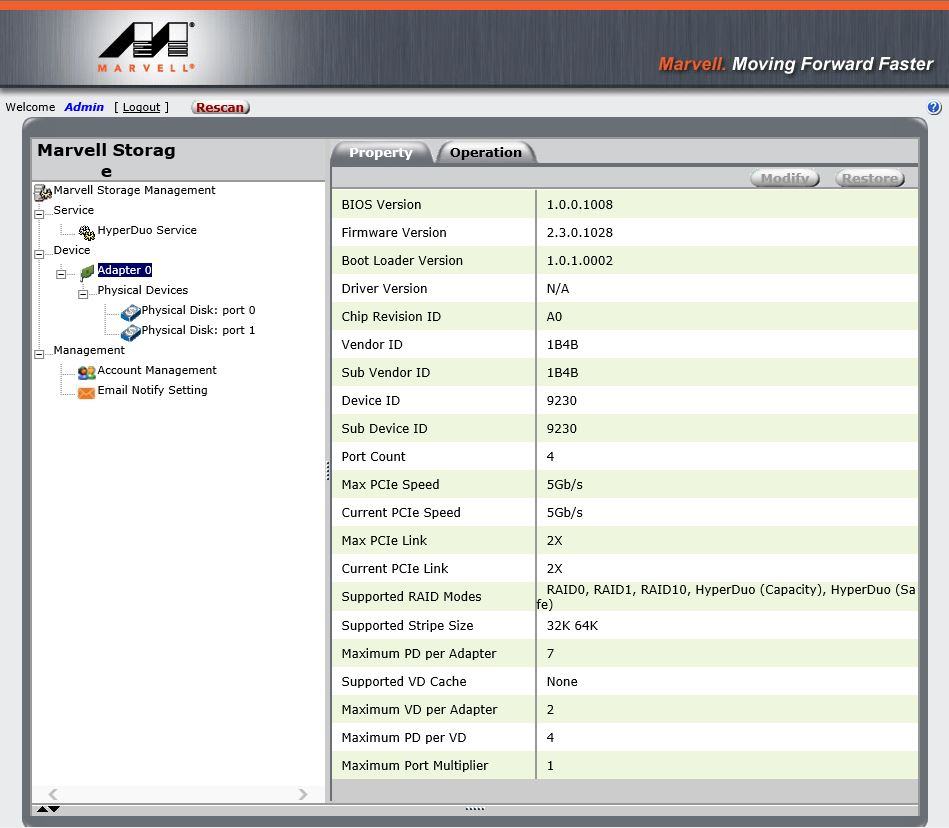Click the Driver Version N/A value
Screen dimensions: 949x828
pyautogui.click(x=558, y=289)
